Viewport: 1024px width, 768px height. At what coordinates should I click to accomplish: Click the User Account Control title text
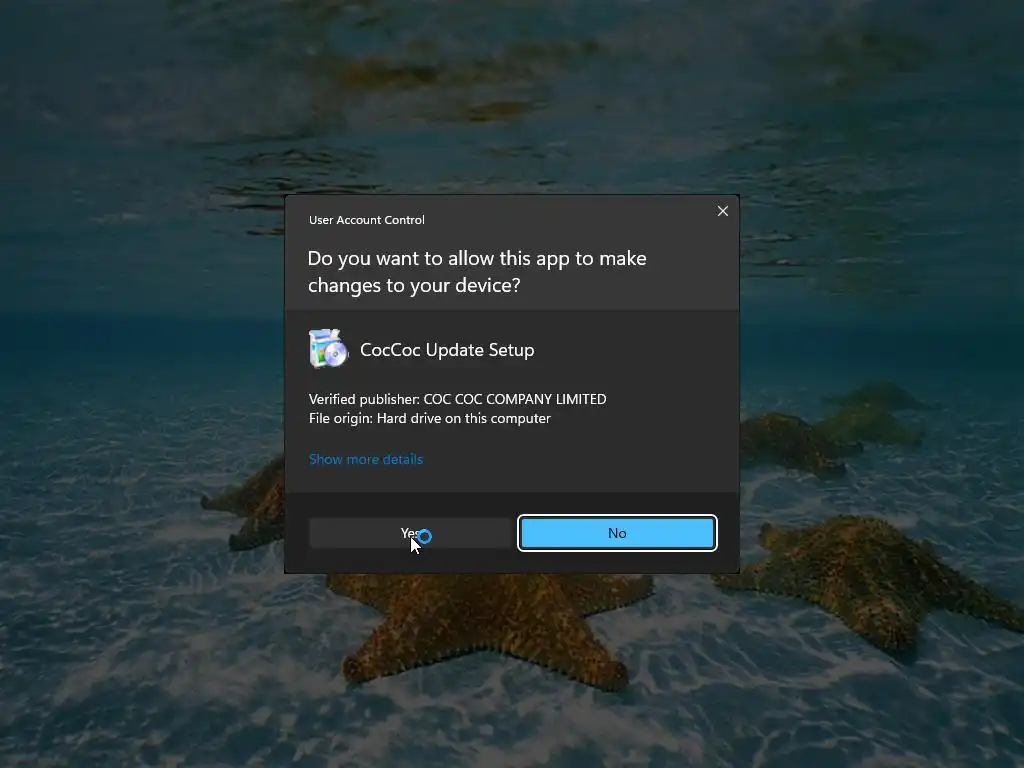366,220
